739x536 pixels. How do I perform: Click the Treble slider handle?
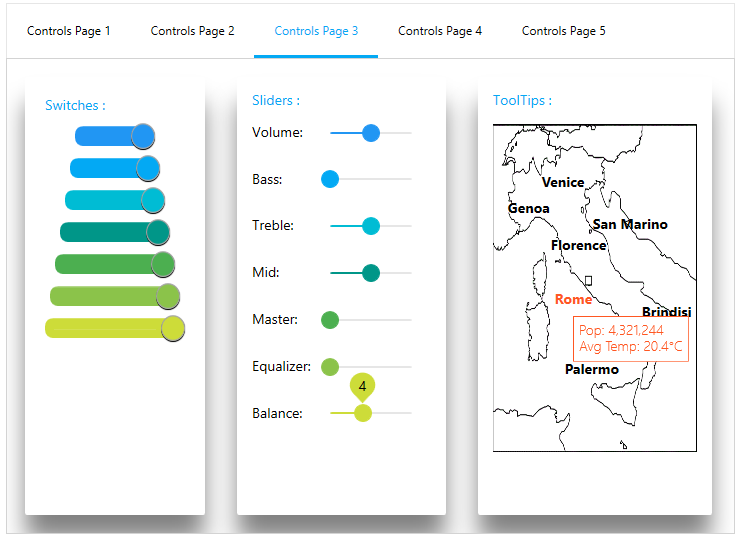pyautogui.click(x=371, y=226)
